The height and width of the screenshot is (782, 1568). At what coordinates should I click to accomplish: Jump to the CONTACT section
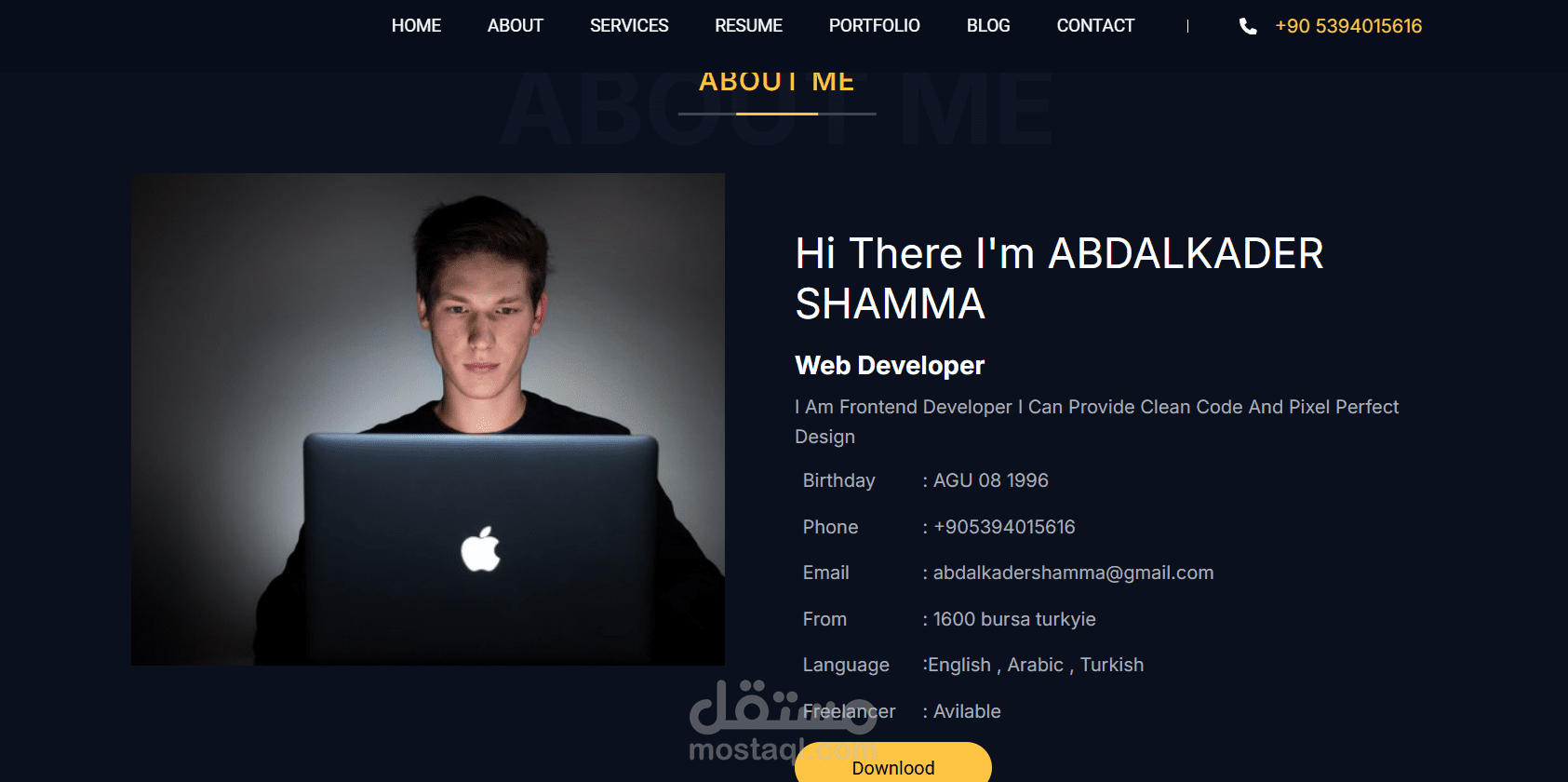click(1095, 26)
